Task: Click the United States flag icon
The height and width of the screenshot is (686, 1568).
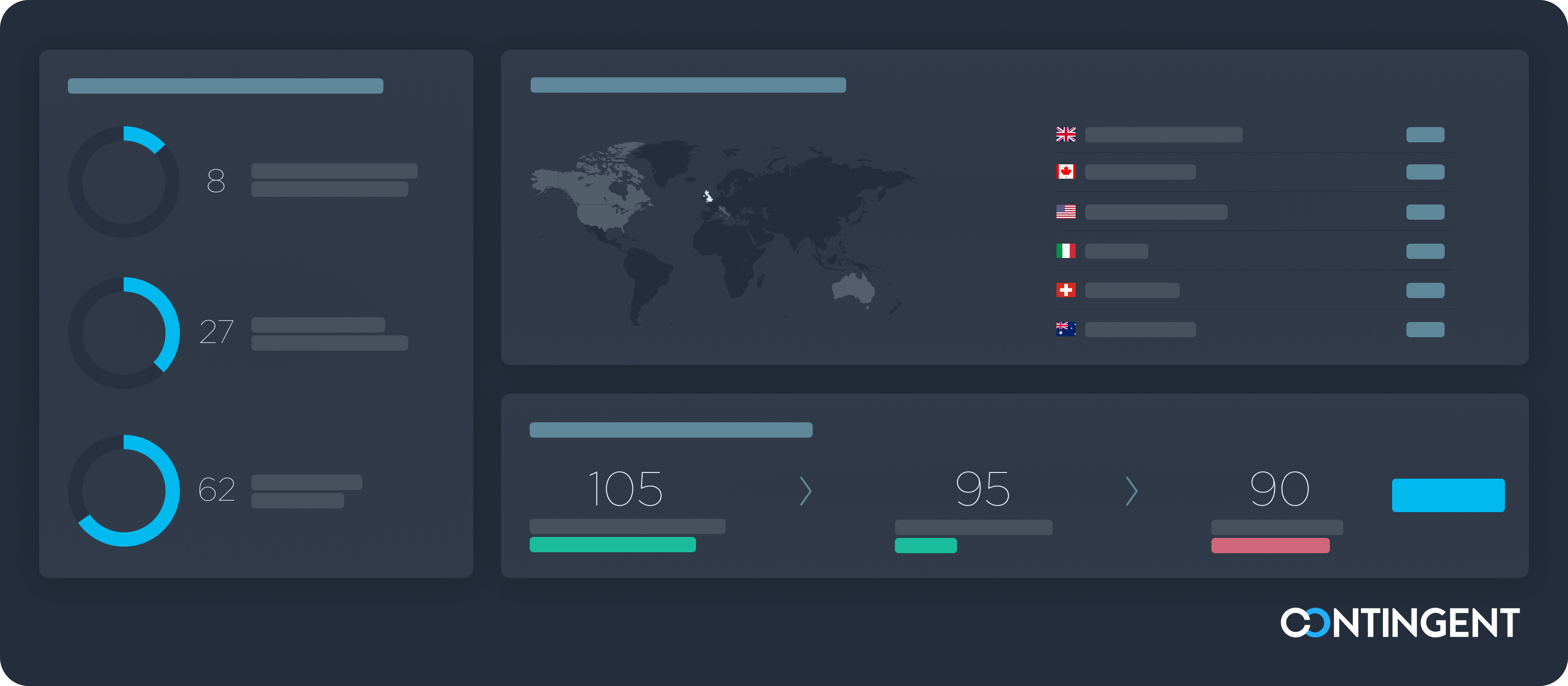Action: [x=1065, y=212]
